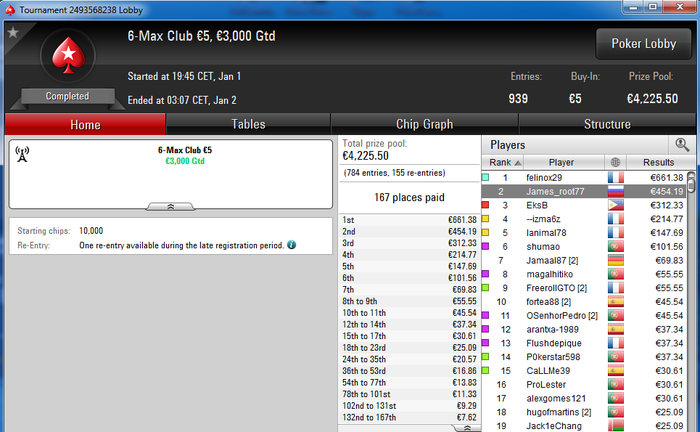Click the cyan tag beside felinox29
700x432 pixels.
485,177
